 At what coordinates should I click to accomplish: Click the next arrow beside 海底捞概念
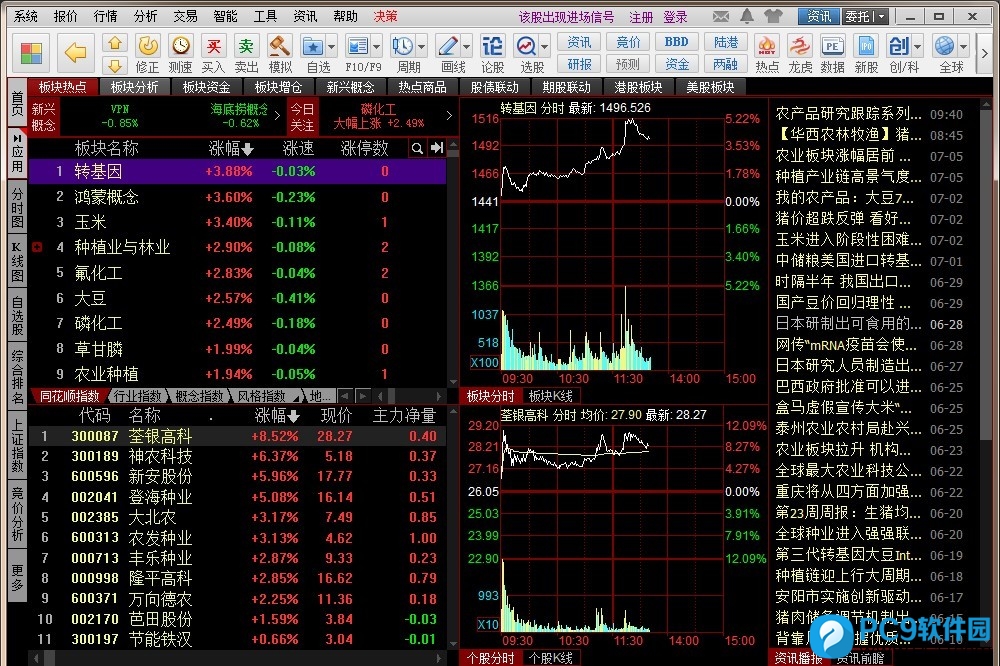(x=277, y=115)
